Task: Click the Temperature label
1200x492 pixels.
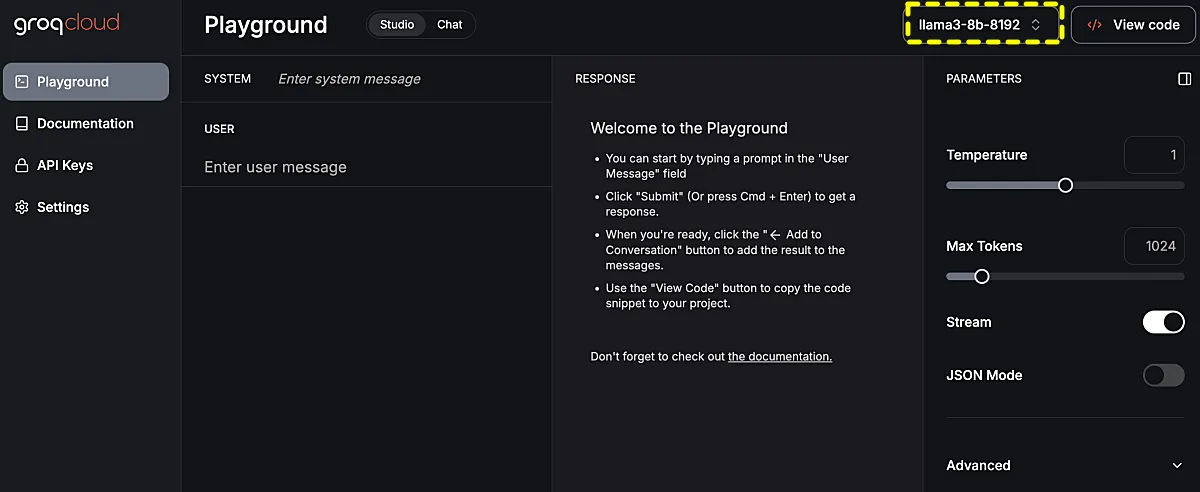Action: (987, 155)
